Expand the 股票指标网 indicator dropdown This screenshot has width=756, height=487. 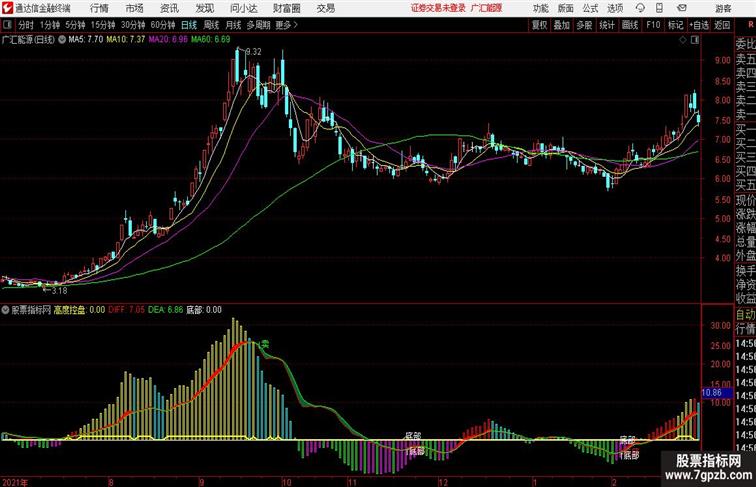(5, 310)
